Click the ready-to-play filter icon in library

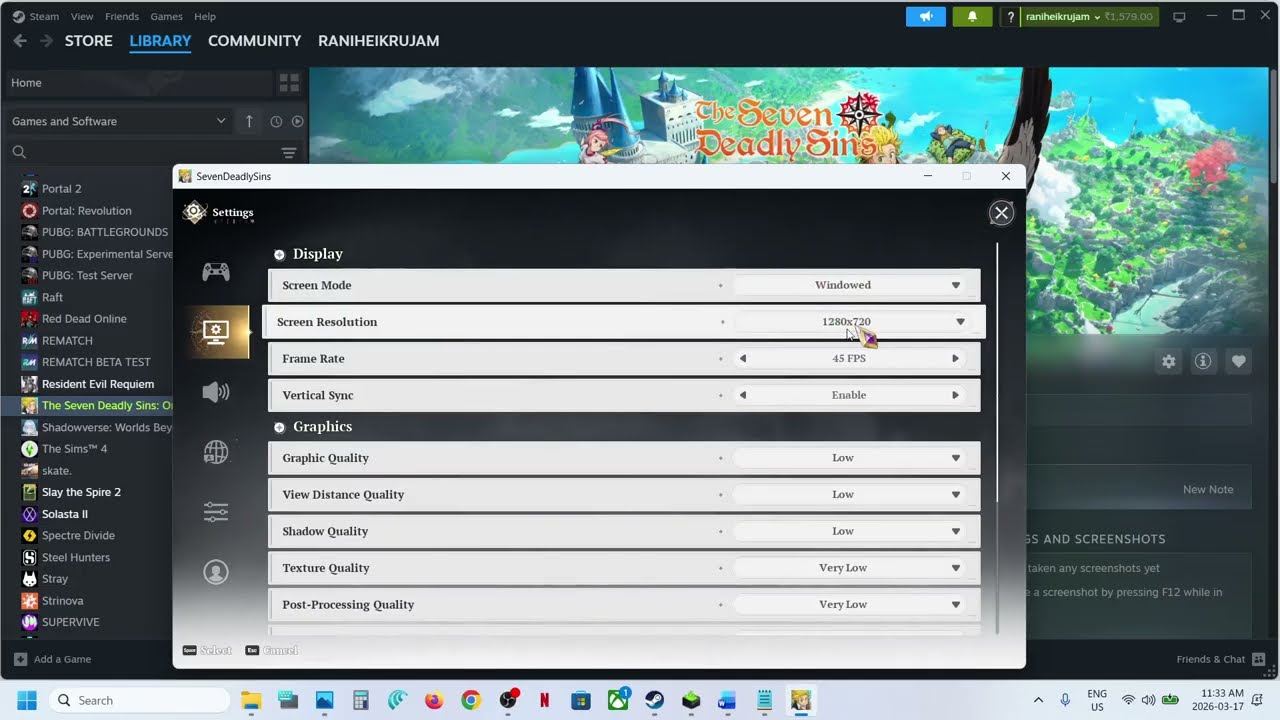(297, 122)
